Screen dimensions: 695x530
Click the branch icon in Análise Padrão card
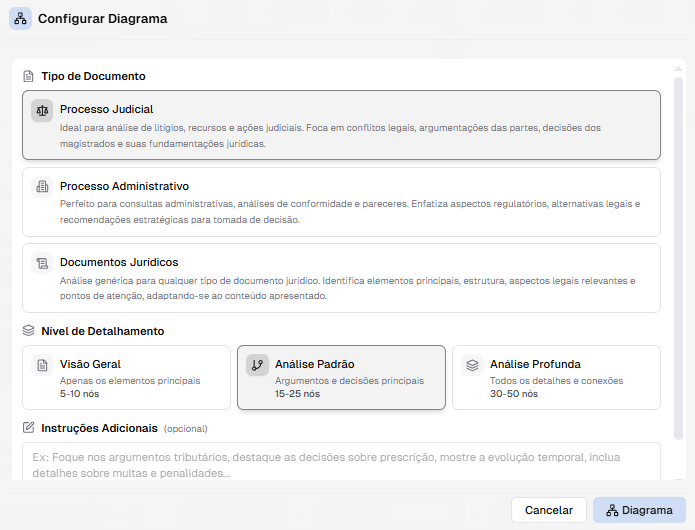[x=257, y=365]
